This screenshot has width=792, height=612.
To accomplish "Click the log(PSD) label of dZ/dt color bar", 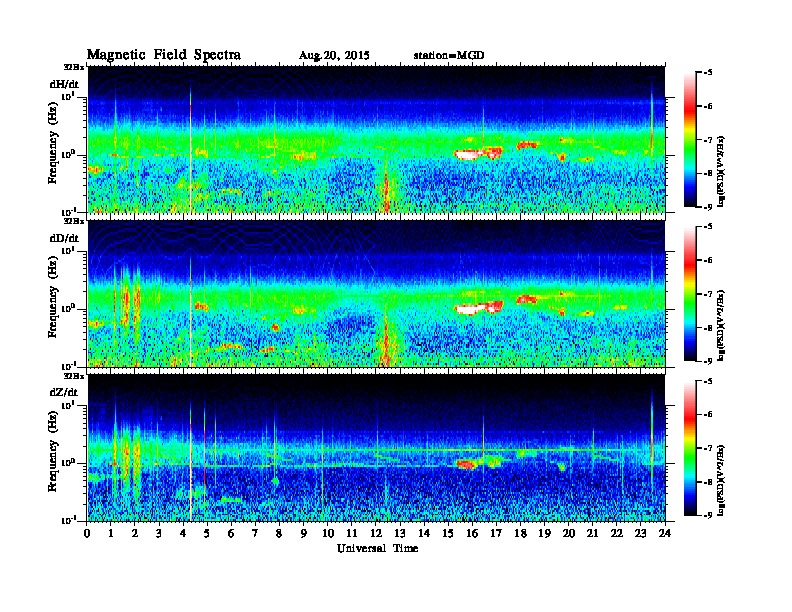I will coord(722,480).
